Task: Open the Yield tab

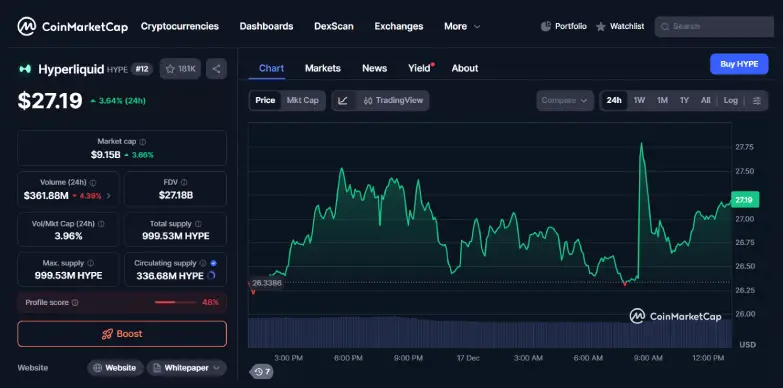Action: [x=419, y=68]
